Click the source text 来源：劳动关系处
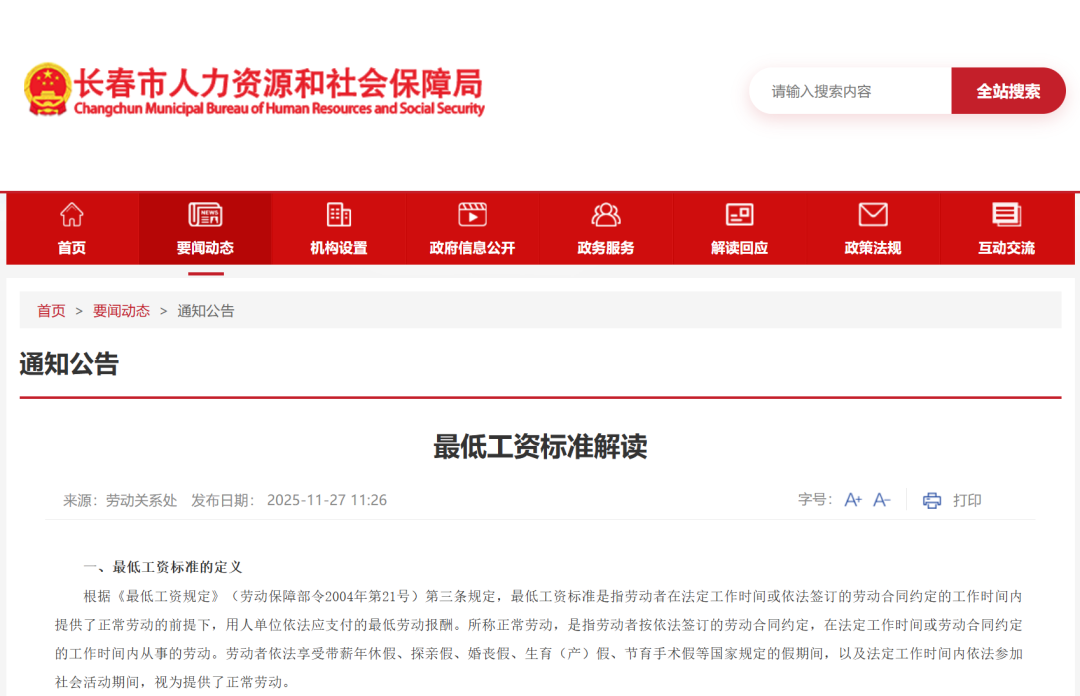The height and width of the screenshot is (696, 1080). tap(120, 500)
